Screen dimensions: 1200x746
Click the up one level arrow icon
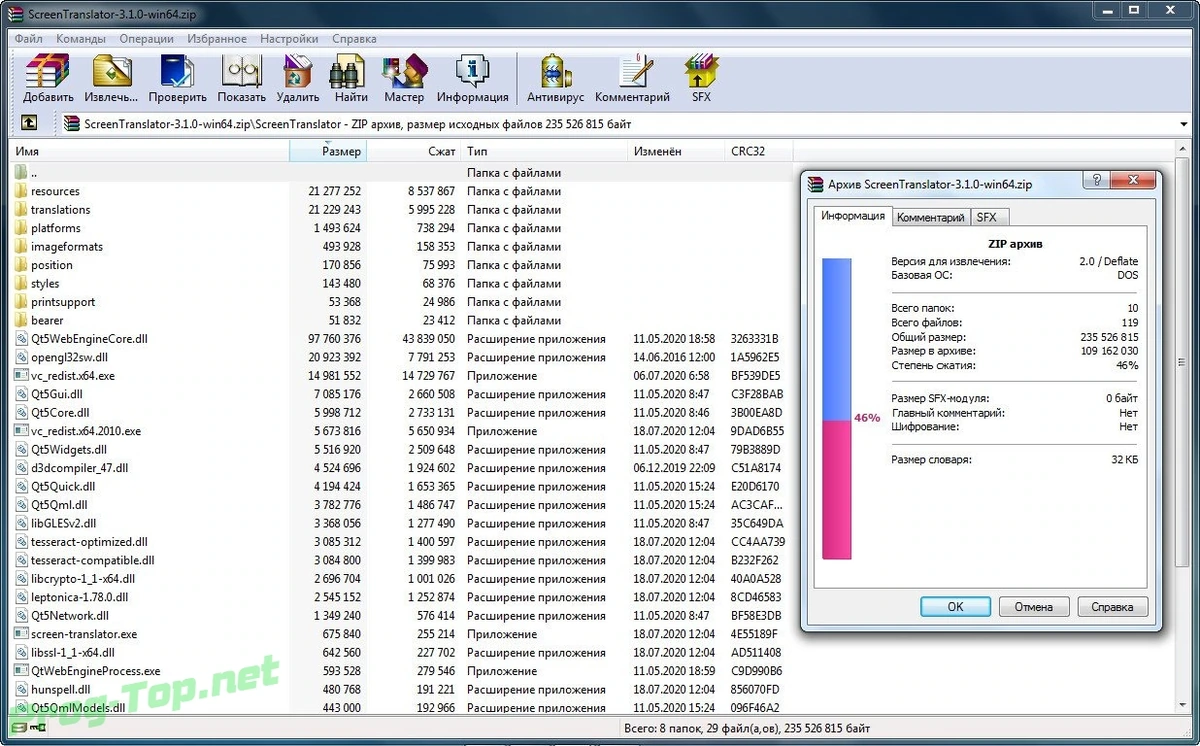pos(29,123)
